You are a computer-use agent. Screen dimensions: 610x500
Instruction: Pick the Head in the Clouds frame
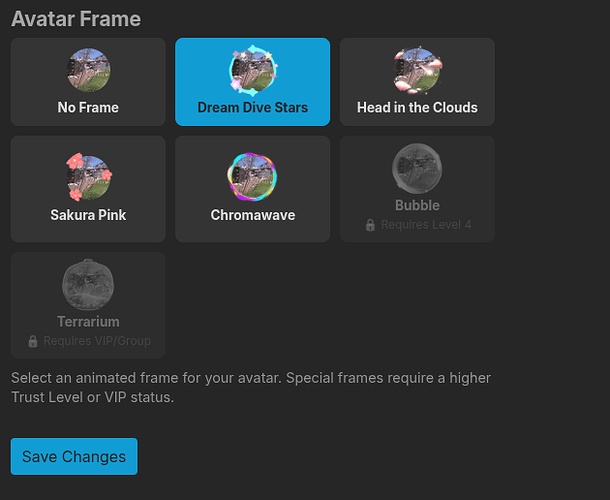417,82
